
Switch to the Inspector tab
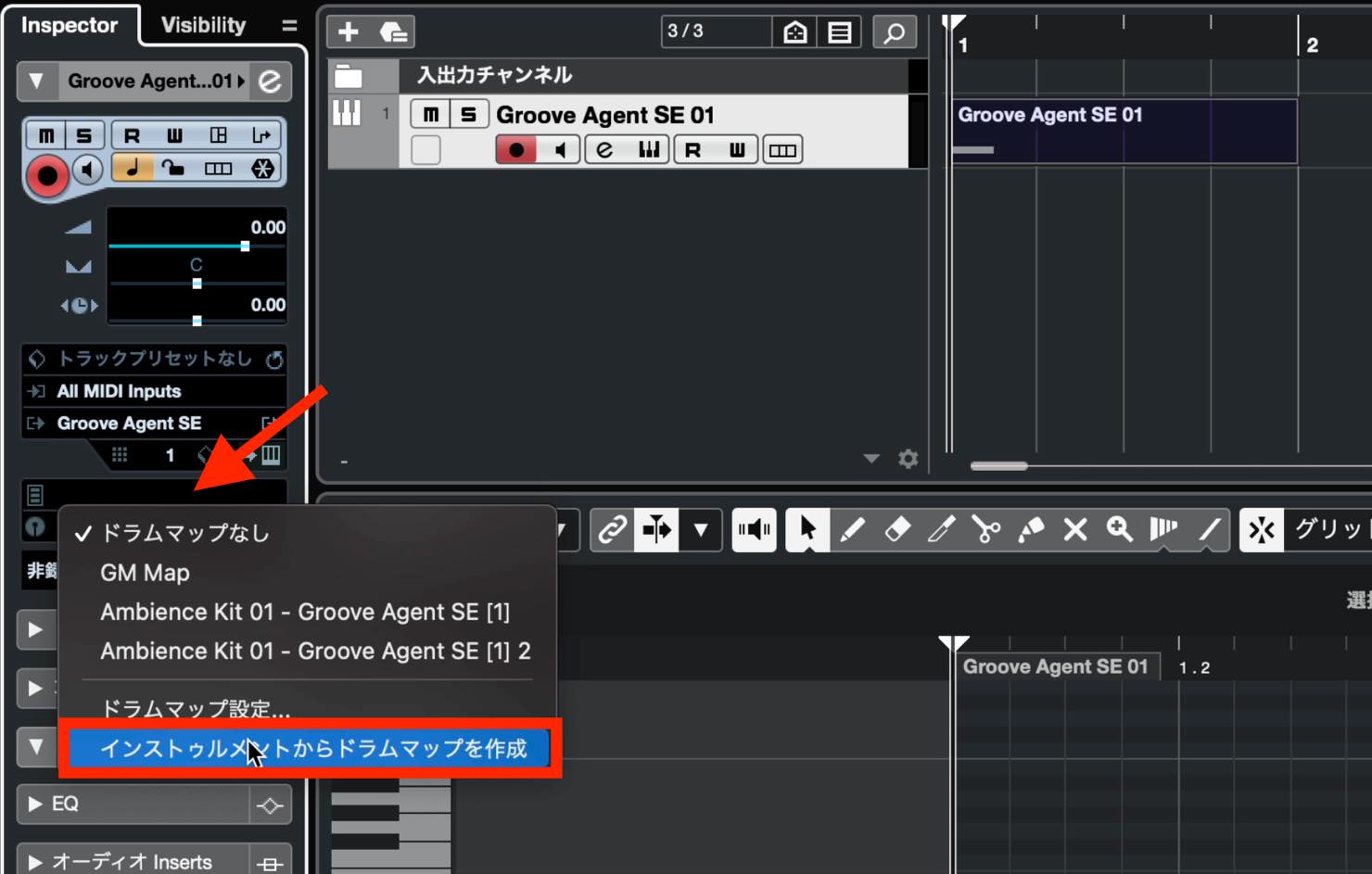70,25
